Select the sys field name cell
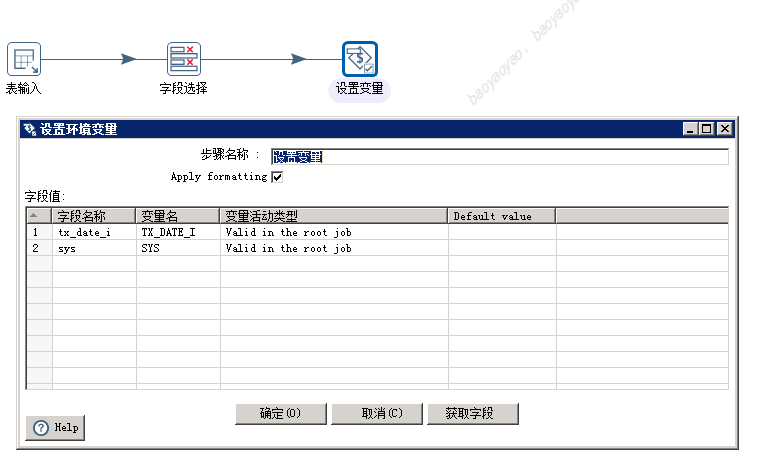 (94, 248)
